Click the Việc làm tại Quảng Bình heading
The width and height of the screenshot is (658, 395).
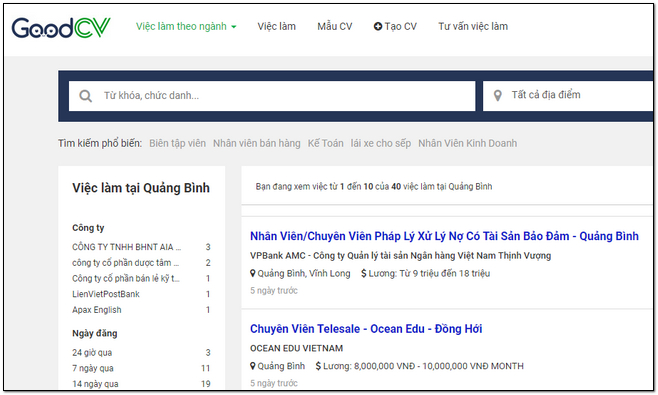(141, 188)
